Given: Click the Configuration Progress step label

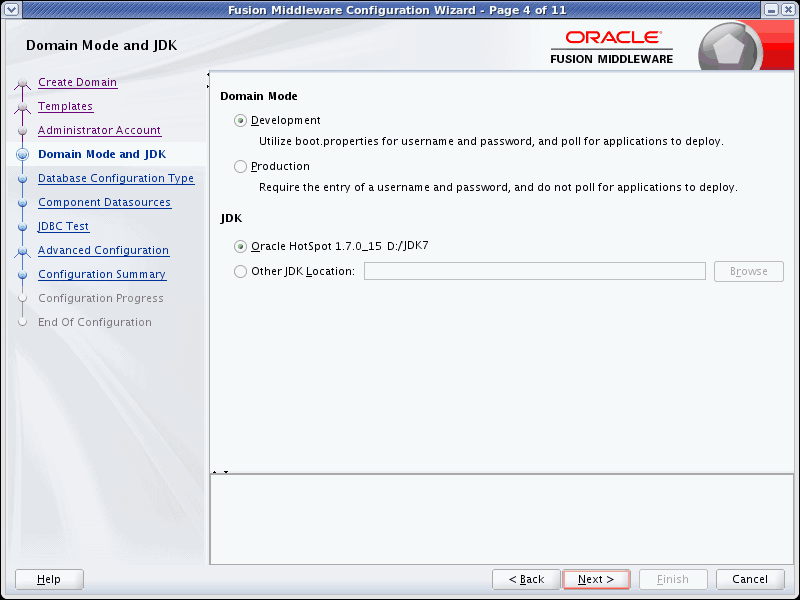Looking at the screenshot, I should pyautogui.click(x=101, y=298).
